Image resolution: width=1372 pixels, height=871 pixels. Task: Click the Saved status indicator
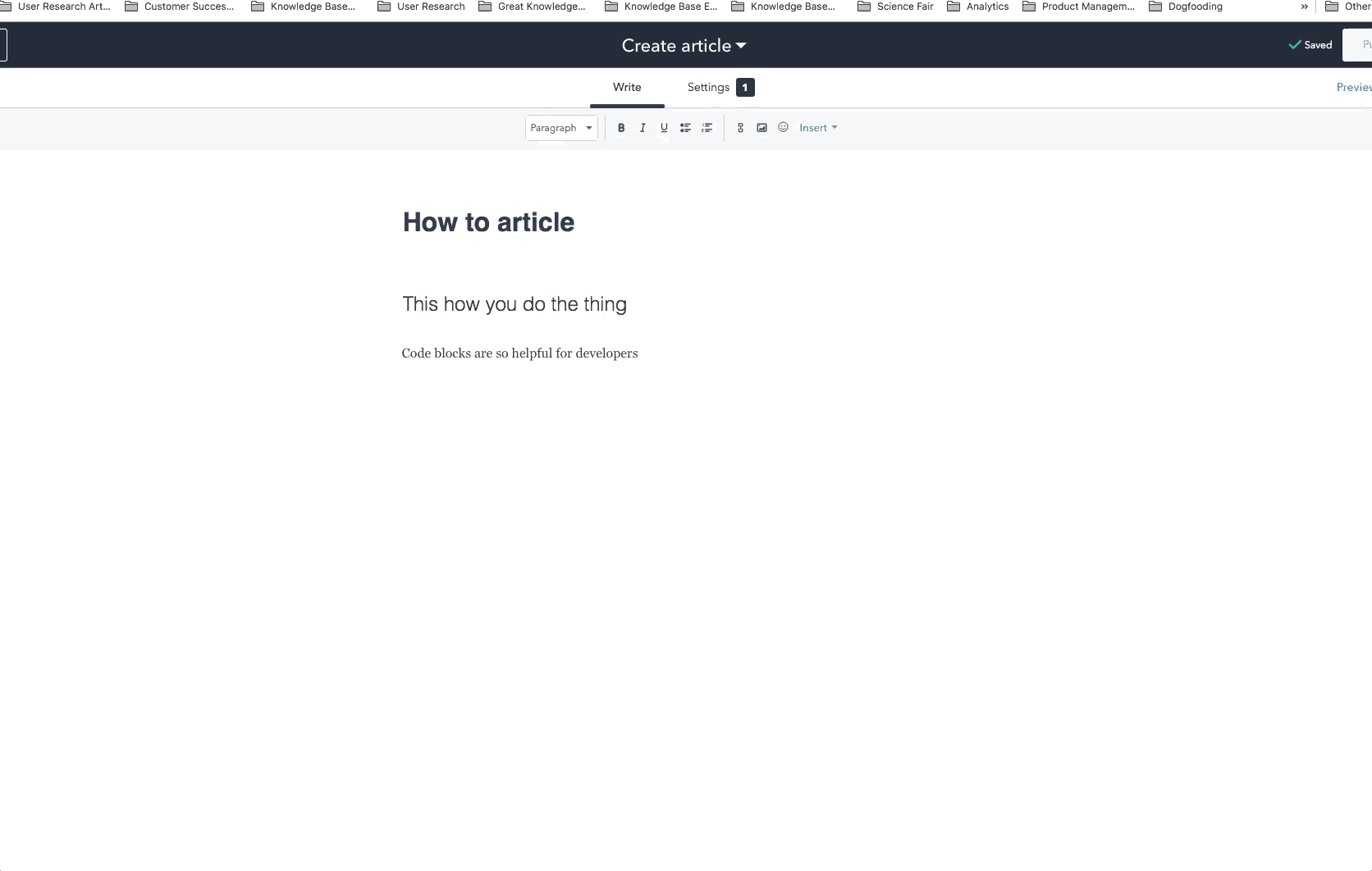tap(1310, 45)
